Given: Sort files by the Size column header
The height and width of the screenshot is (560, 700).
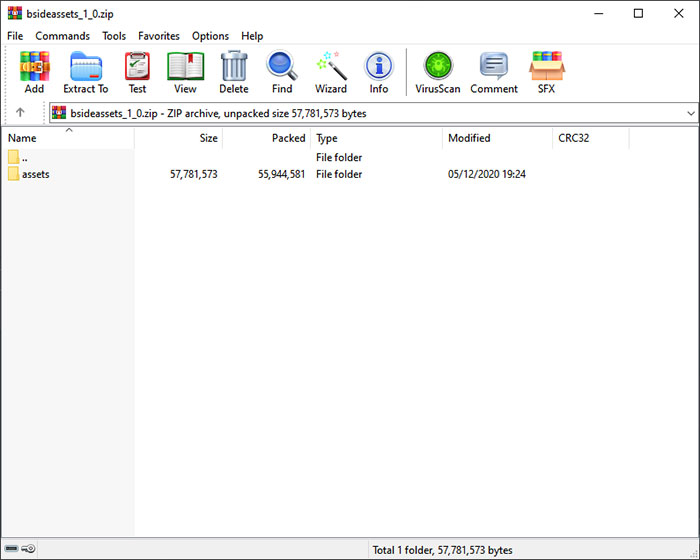Looking at the screenshot, I should [x=208, y=138].
